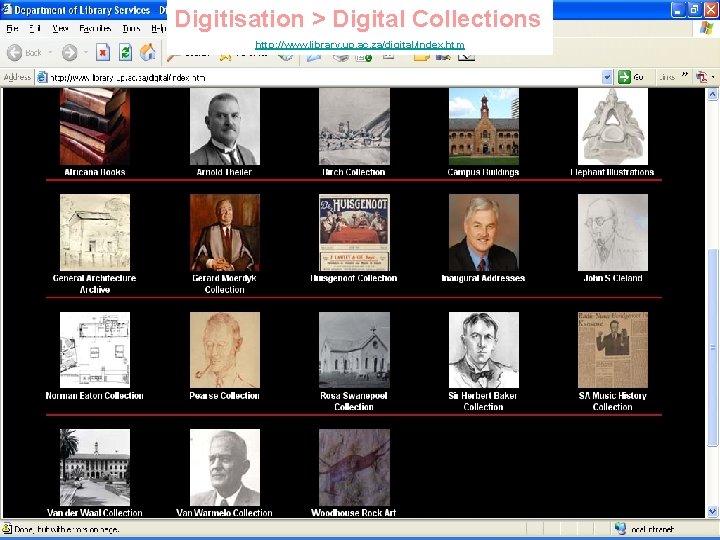
Task: Click the Forward arrow button
Action: pos(69,52)
